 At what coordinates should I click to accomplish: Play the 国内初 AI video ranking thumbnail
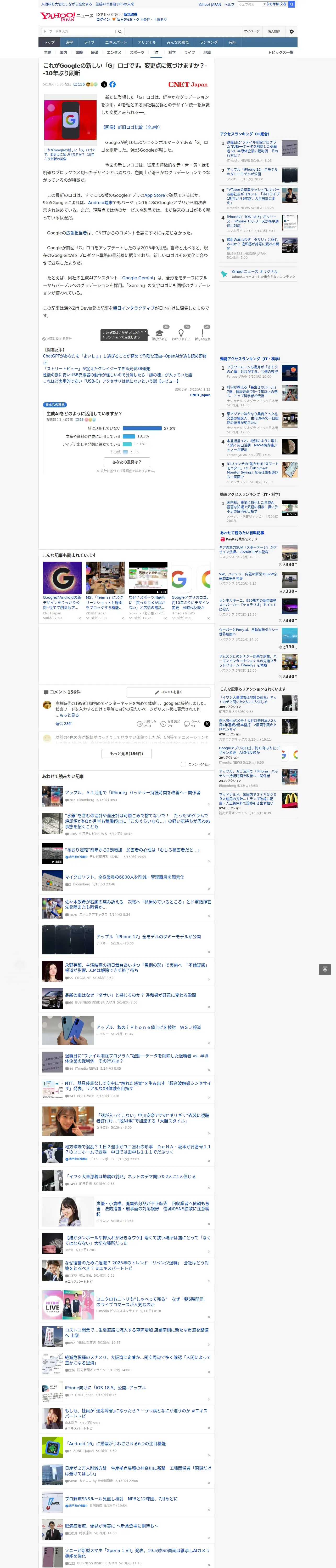point(290,508)
